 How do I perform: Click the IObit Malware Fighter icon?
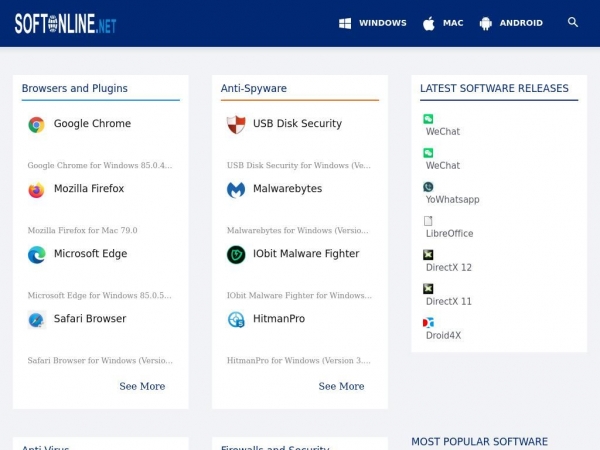coord(236,254)
